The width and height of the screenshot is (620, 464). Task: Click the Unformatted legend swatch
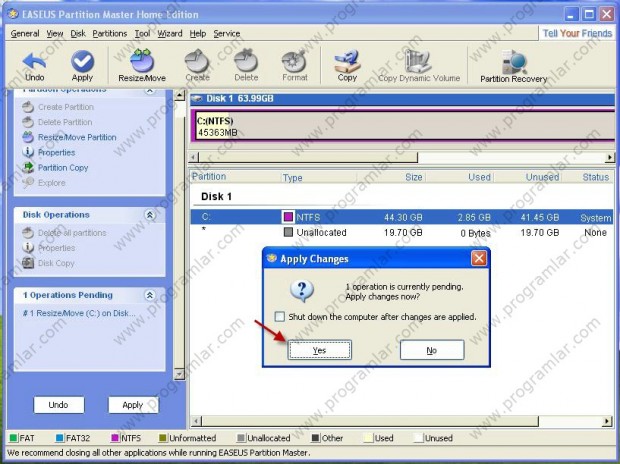point(163,438)
